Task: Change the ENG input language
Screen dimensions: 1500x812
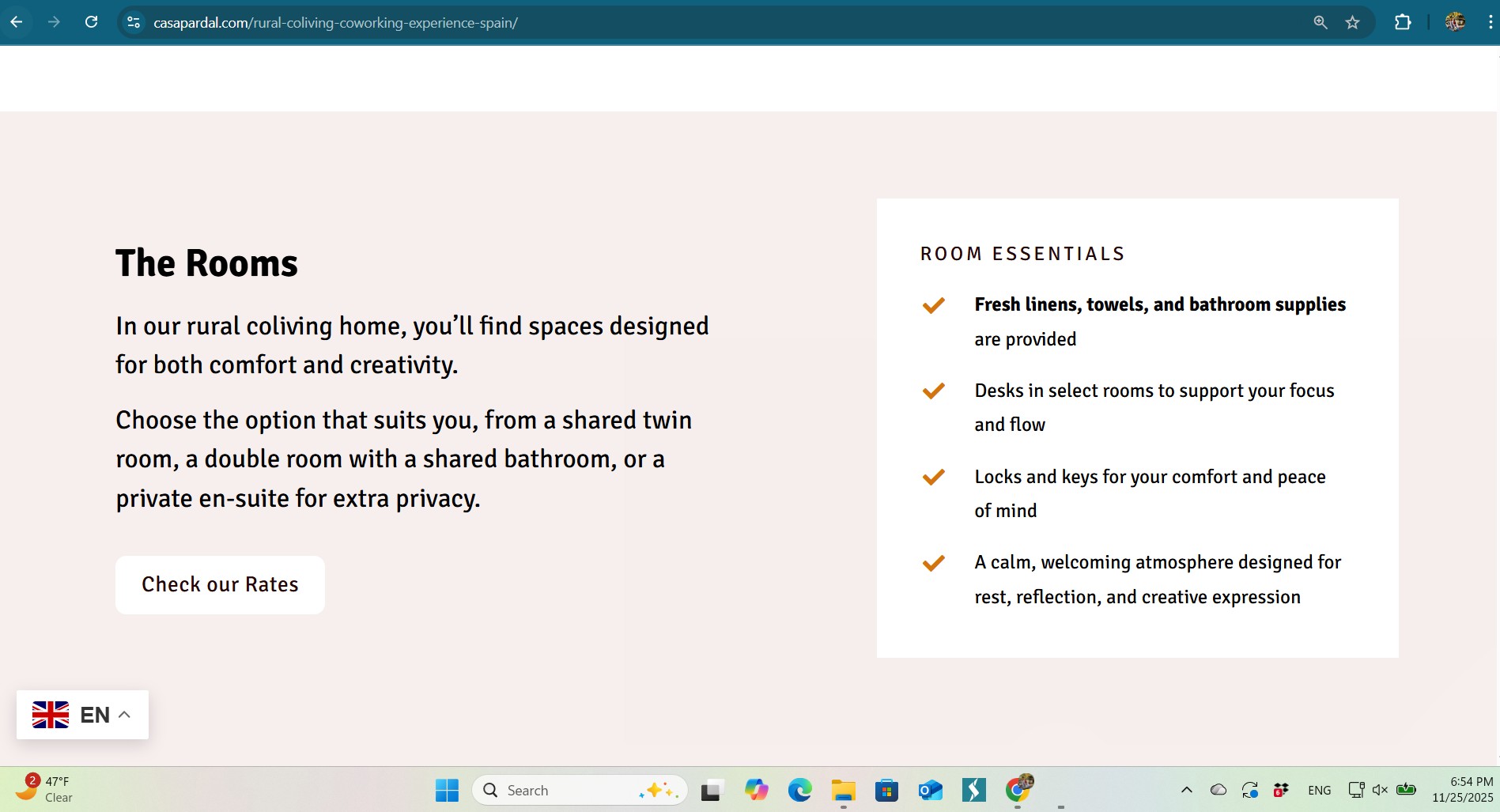Action: point(1319,790)
